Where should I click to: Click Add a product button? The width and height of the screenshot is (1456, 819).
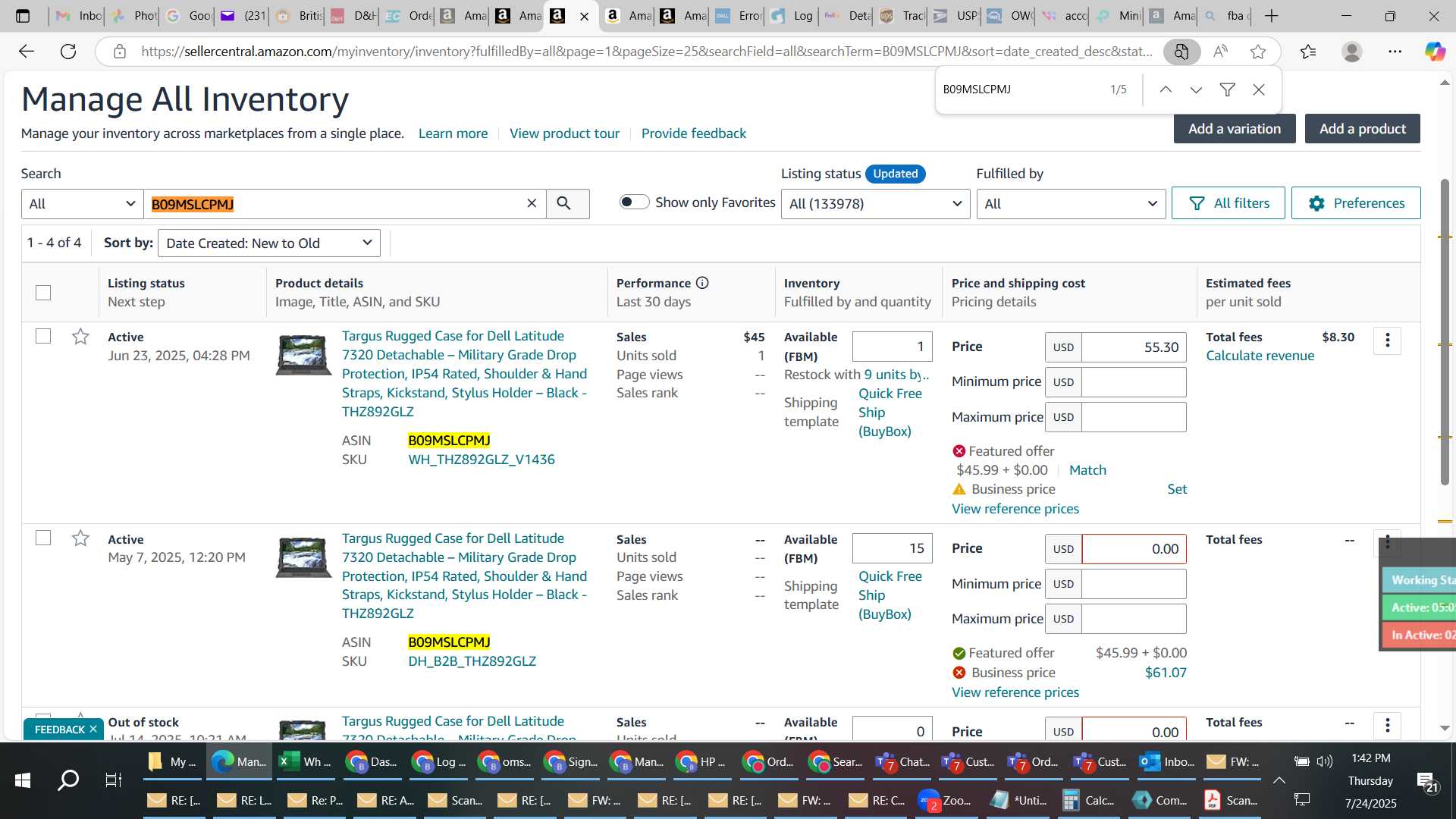coord(1363,129)
